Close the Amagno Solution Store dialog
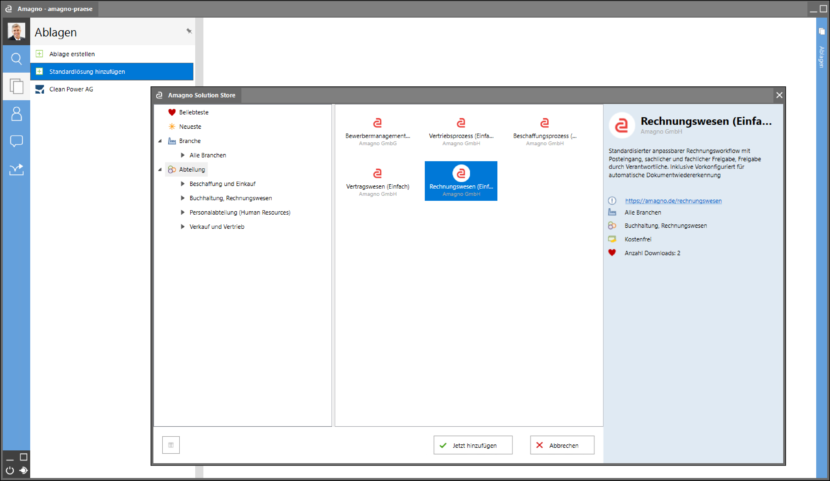830x481 pixels. (x=779, y=95)
